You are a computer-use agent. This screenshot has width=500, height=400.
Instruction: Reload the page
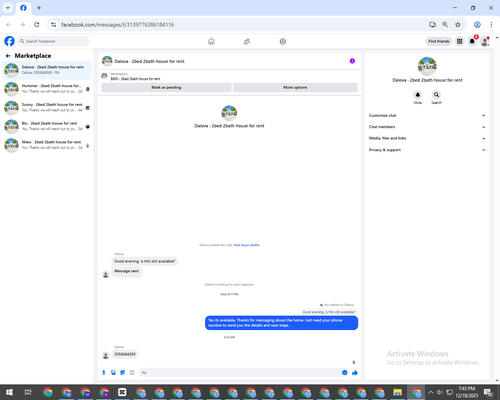37,25
